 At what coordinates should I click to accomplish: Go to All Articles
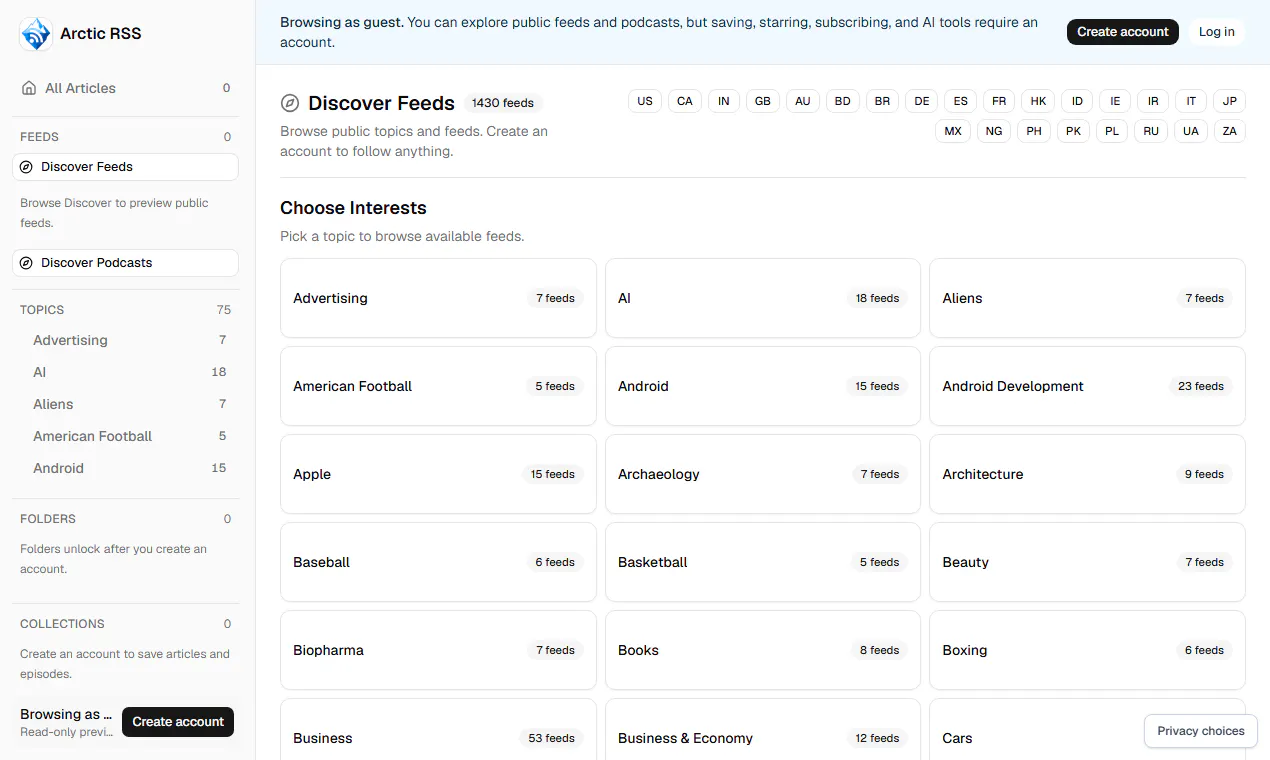125,88
